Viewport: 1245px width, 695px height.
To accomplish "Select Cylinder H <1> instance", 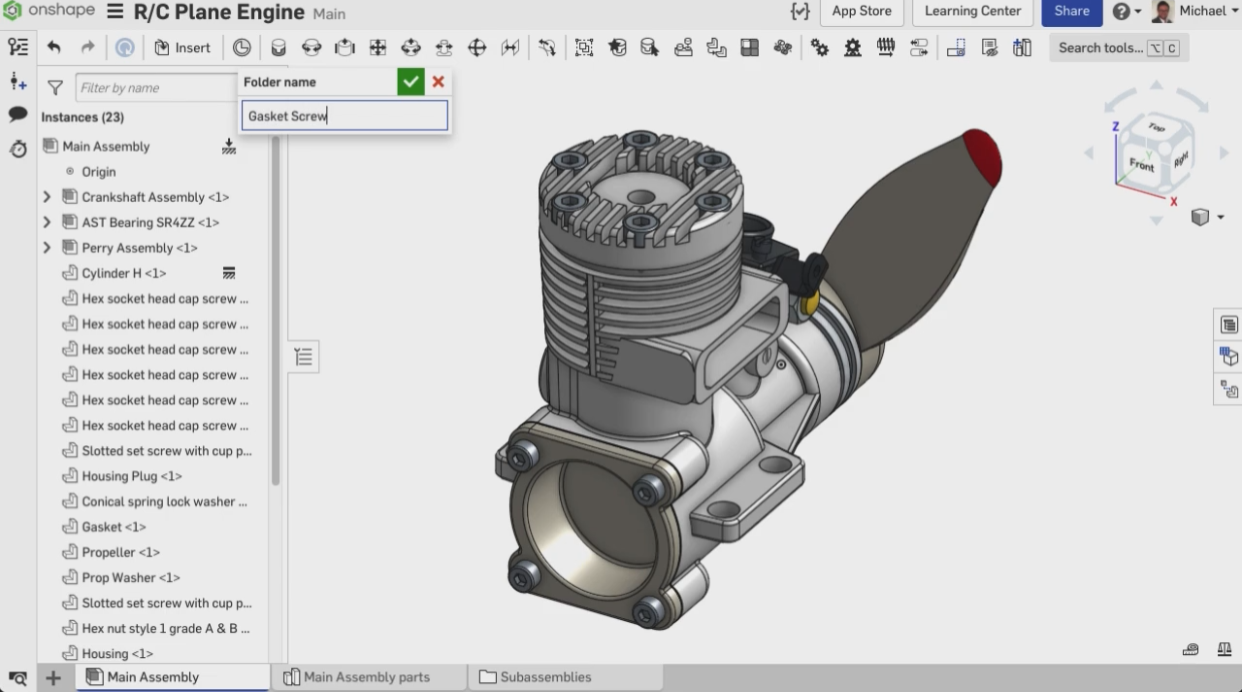I will (124, 273).
